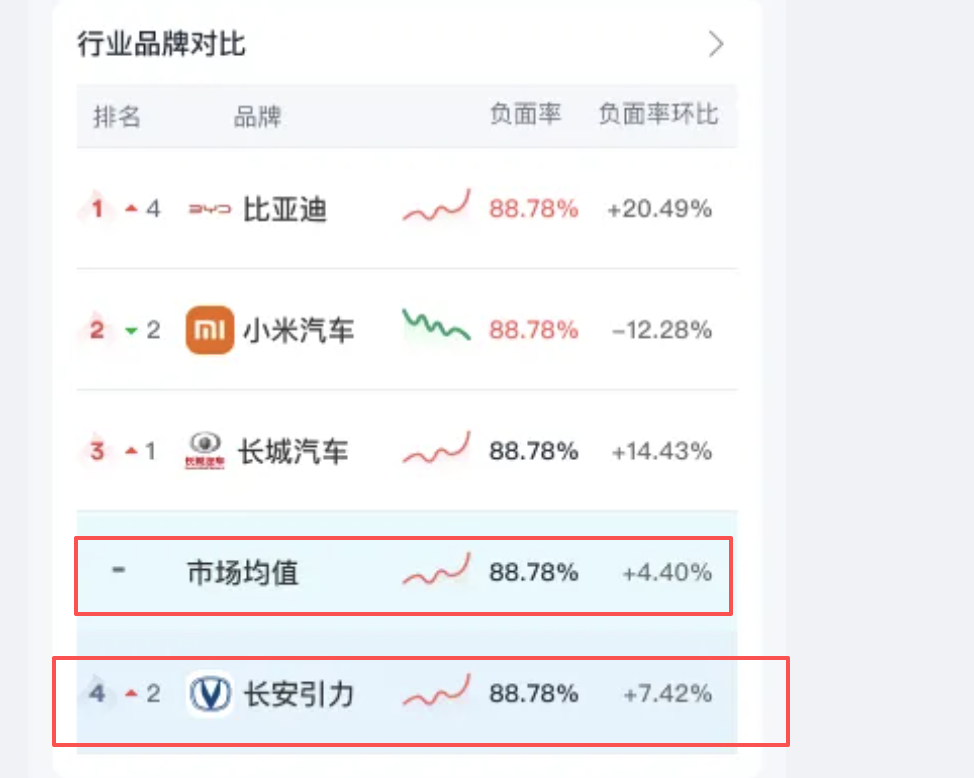Select the 比亚迪 brand name
The image size is (974, 778).
(x=284, y=209)
